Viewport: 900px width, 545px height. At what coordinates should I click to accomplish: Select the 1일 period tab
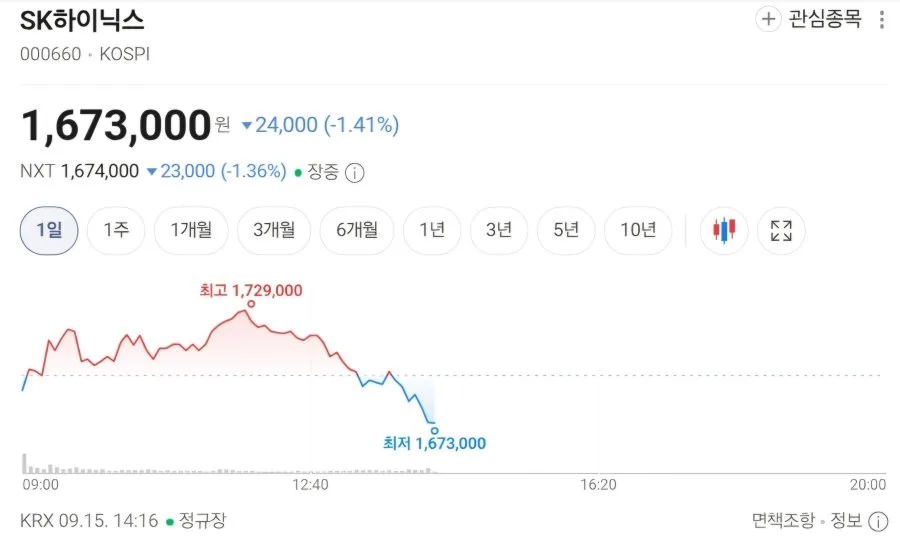point(49,231)
